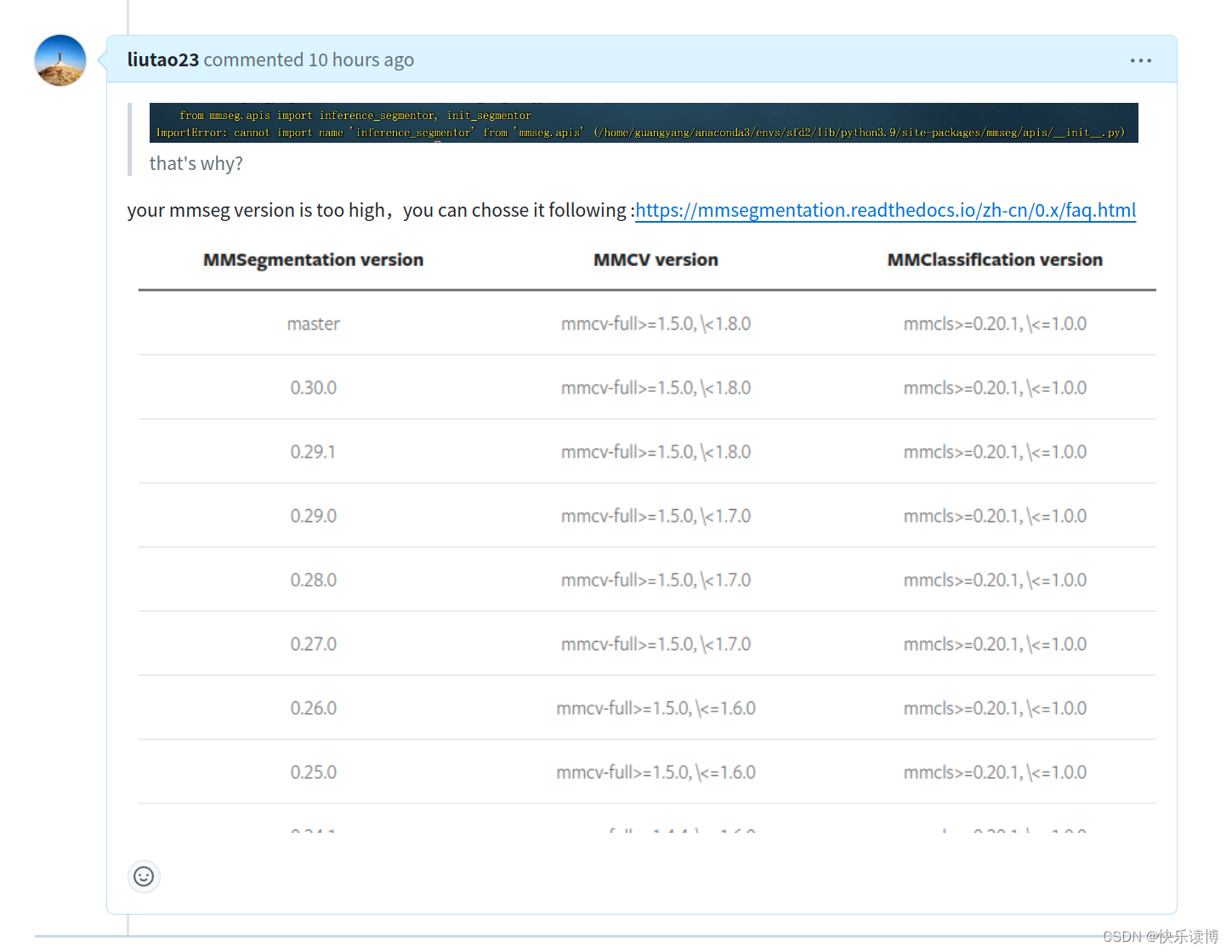Select the '0.29.0' version cell
The image size is (1232, 952).
[313, 516]
